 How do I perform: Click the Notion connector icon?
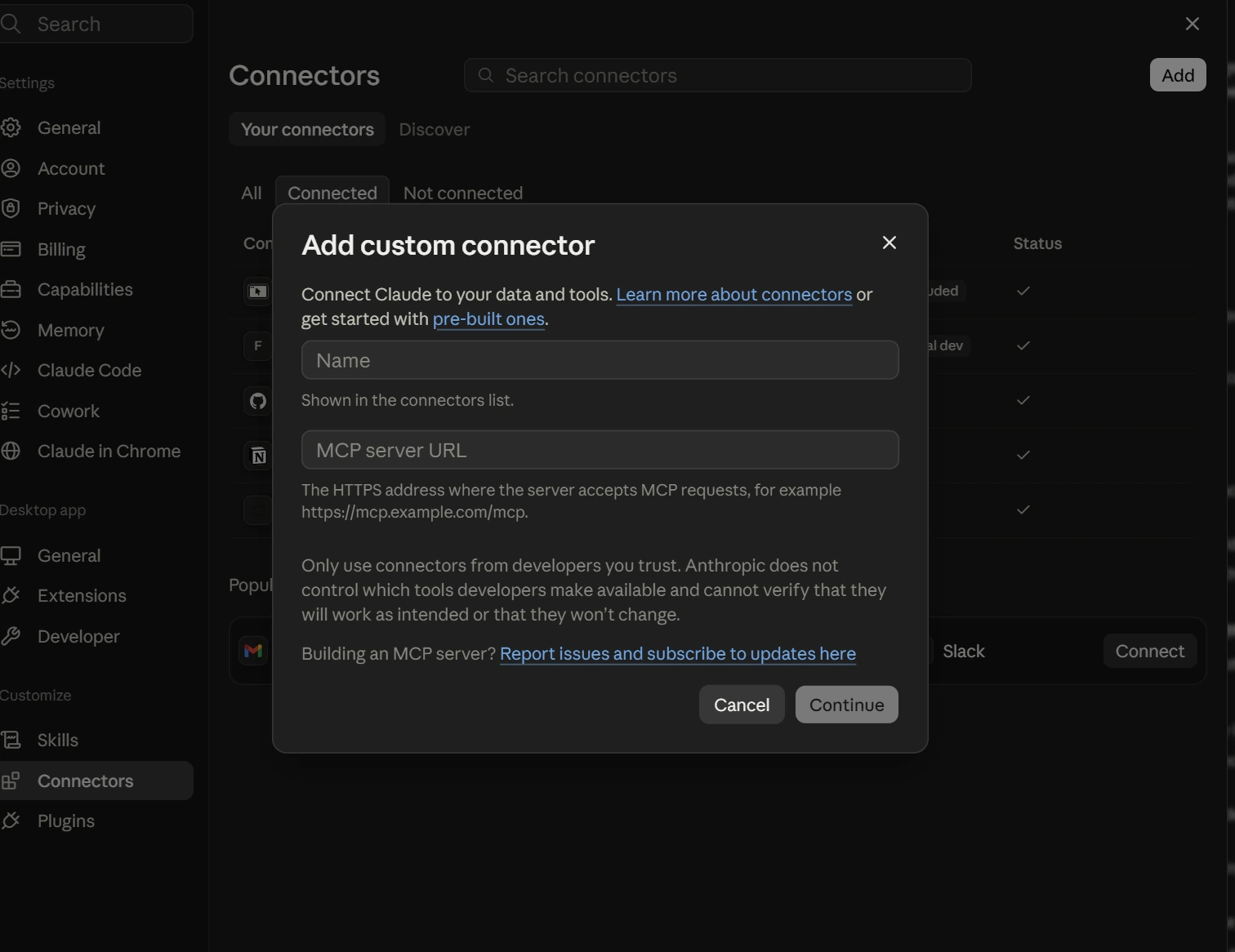pos(258,455)
